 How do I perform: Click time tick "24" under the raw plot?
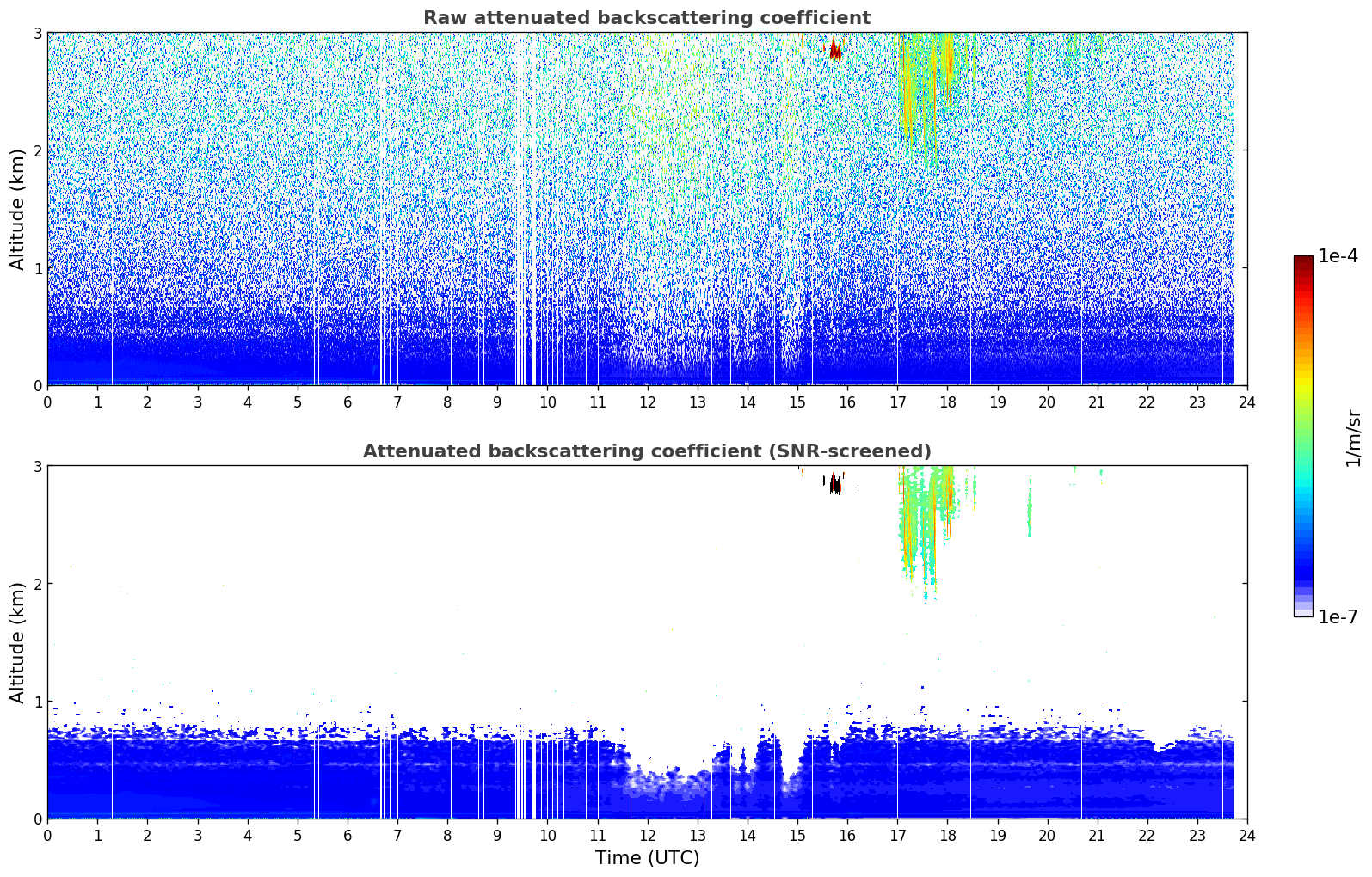click(1247, 402)
